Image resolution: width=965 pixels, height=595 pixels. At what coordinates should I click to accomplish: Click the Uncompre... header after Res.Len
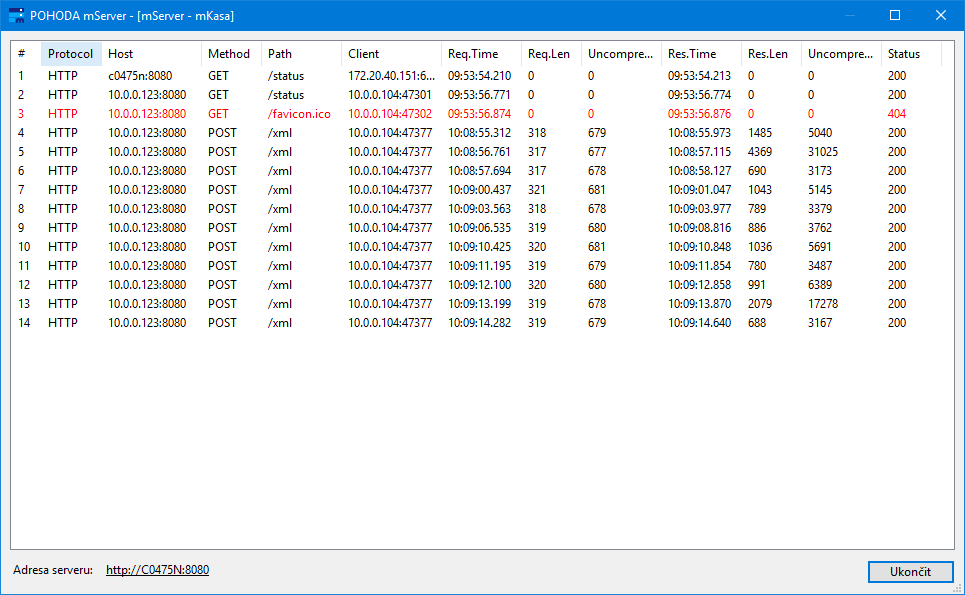pos(841,54)
